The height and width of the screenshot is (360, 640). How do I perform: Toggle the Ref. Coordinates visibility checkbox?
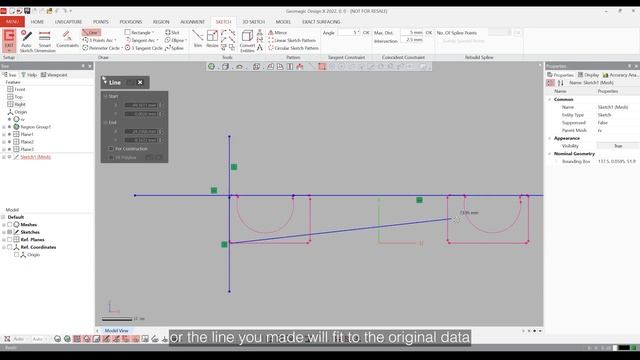click(x=10, y=247)
